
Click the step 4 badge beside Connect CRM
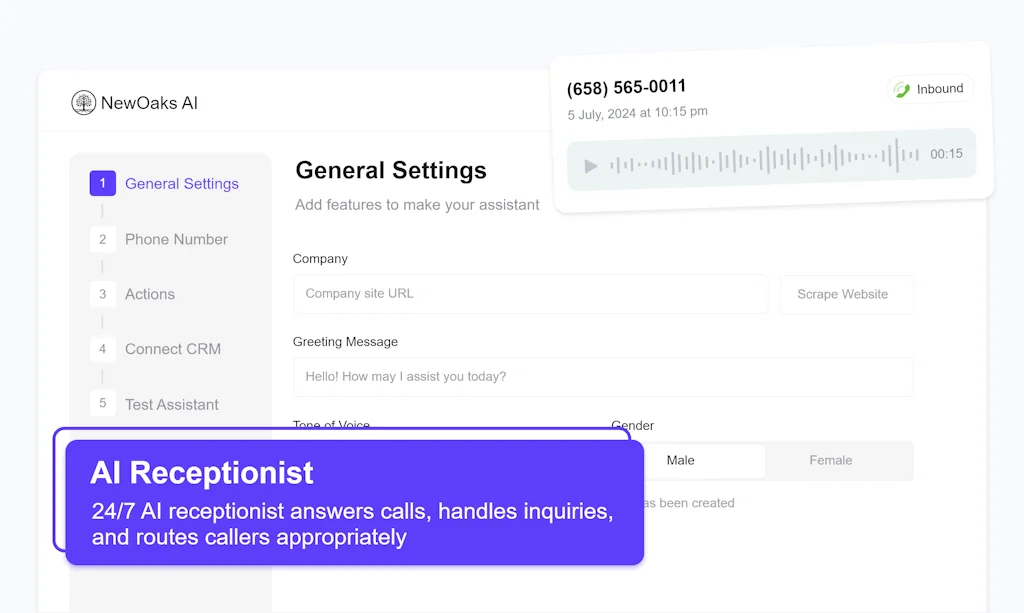click(103, 349)
